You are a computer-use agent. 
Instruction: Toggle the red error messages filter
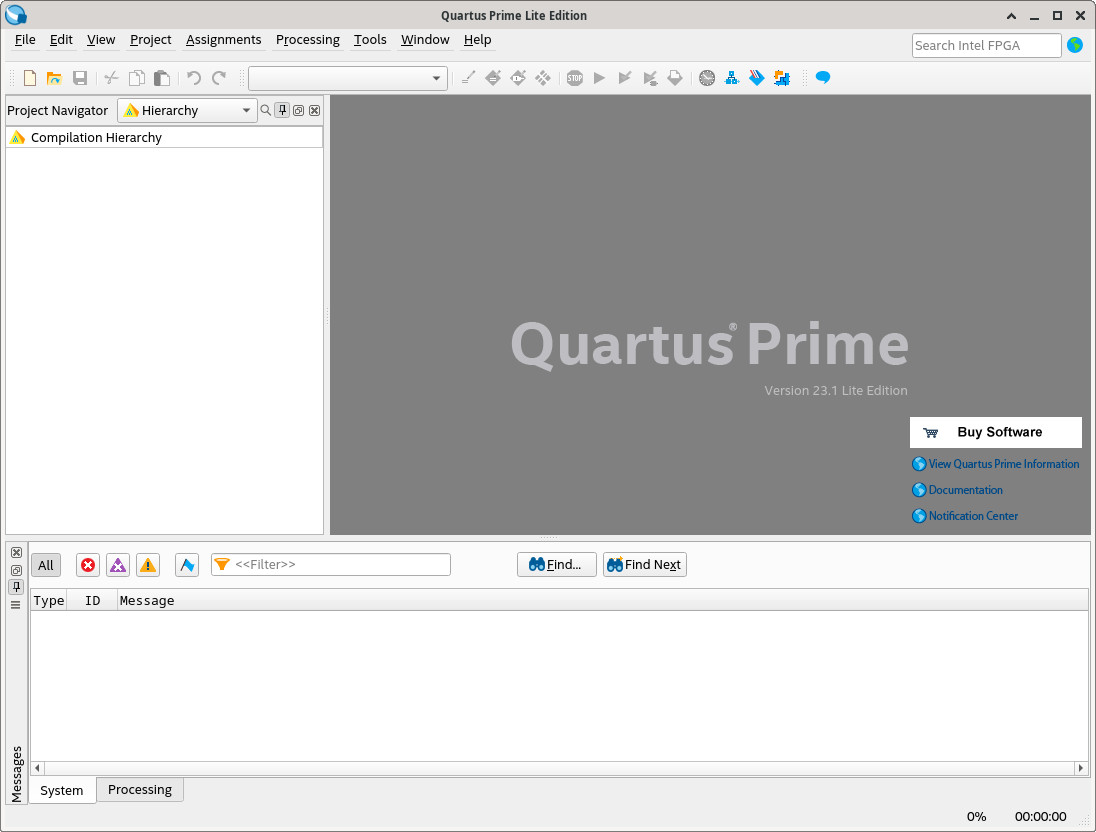coord(87,565)
